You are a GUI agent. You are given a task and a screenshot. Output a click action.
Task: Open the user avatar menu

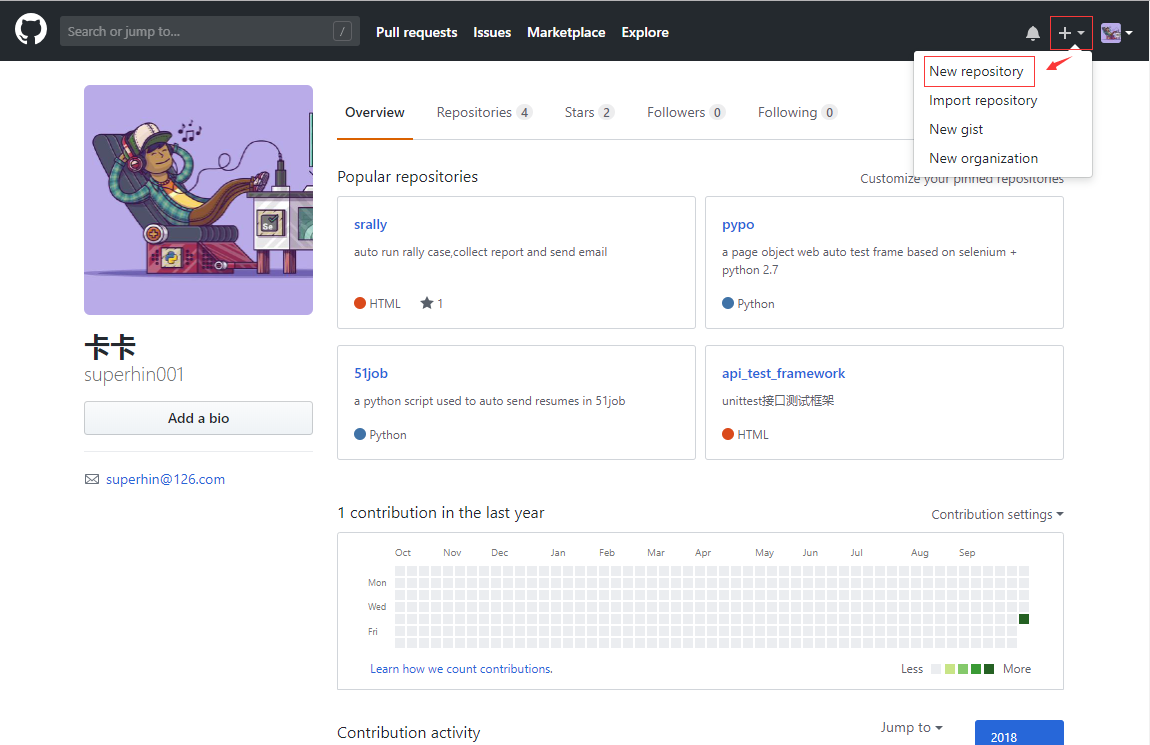click(x=1116, y=33)
